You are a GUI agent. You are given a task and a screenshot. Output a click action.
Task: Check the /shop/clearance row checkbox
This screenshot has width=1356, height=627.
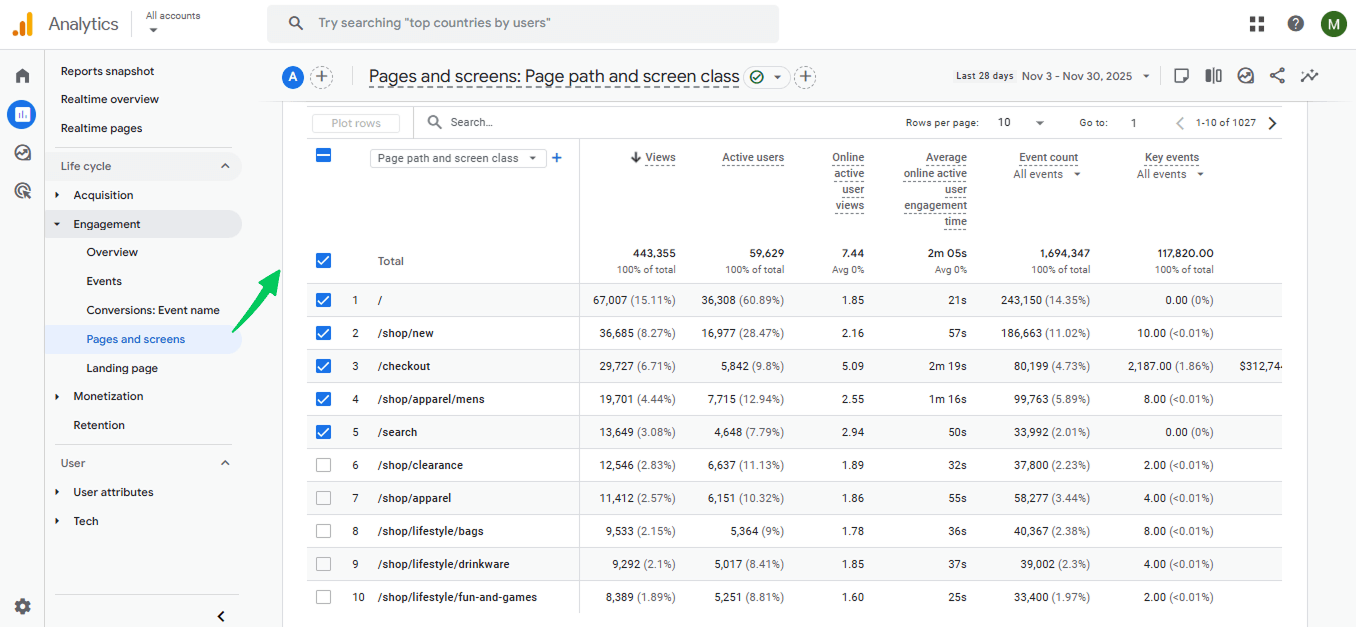[x=323, y=465]
